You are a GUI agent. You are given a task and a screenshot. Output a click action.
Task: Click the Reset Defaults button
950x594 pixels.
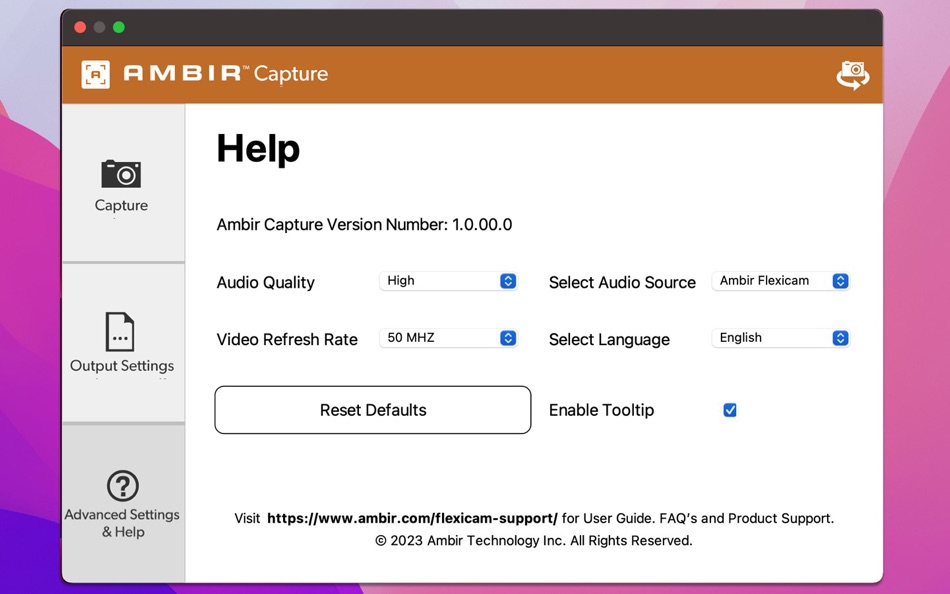(373, 410)
